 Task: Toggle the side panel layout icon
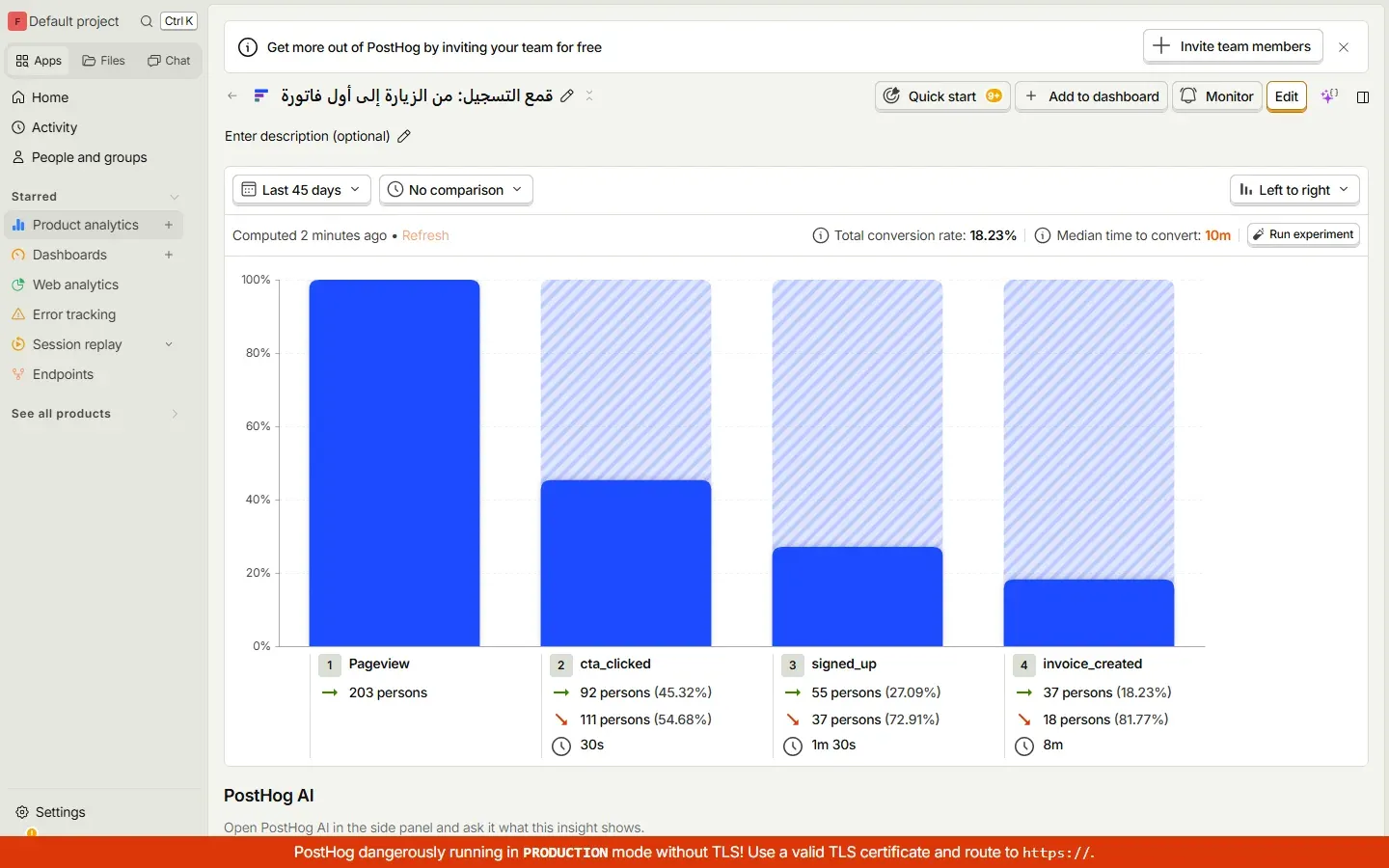(x=1363, y=96)
